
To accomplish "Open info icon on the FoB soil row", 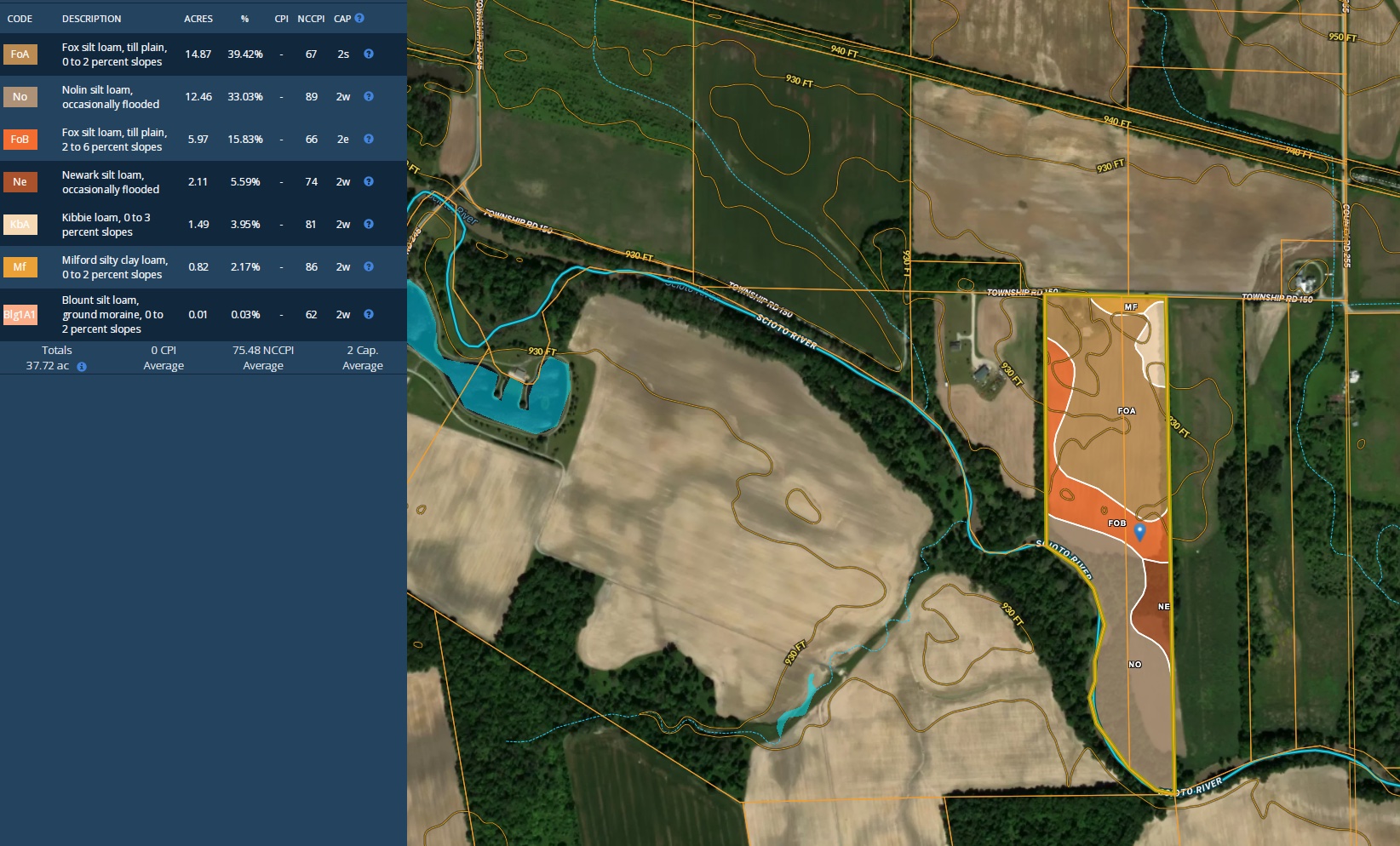I will 369,139.
